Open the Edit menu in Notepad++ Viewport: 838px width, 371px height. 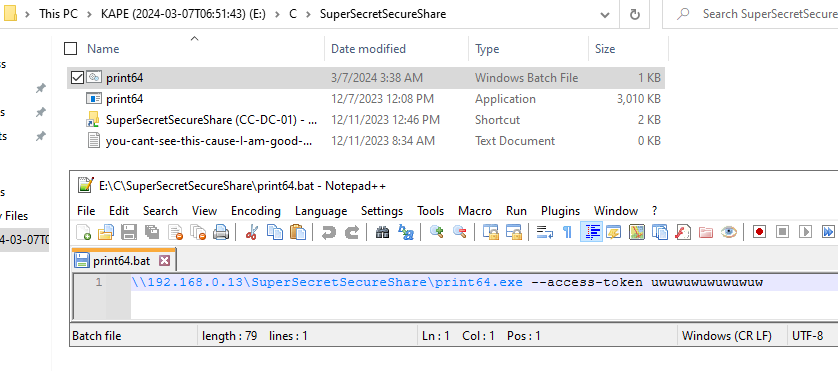[x=119, y=211]
